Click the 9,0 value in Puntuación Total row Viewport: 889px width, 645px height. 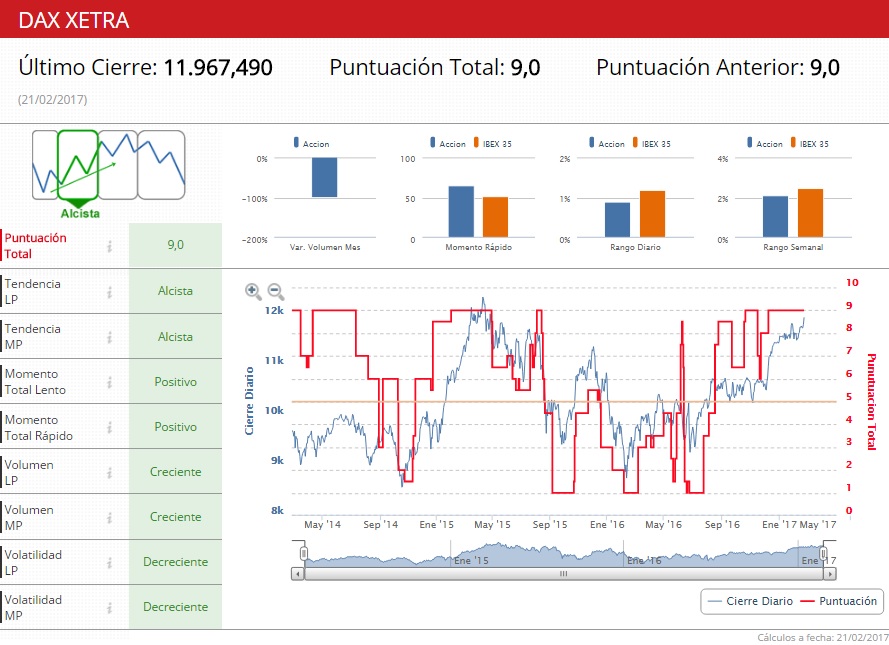(175, 245)
